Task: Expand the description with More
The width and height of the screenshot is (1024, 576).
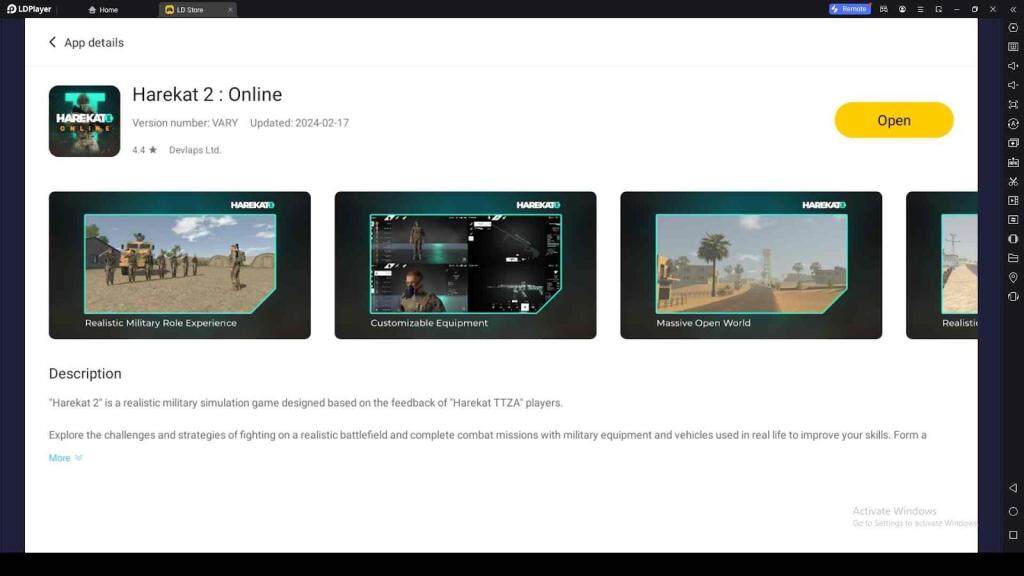Action: pos(65,458)
